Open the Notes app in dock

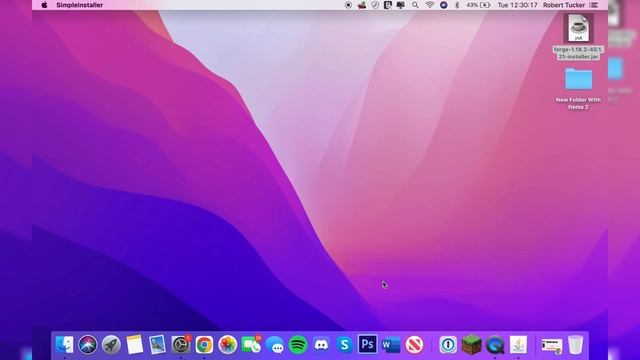click(x=135, y=345)
